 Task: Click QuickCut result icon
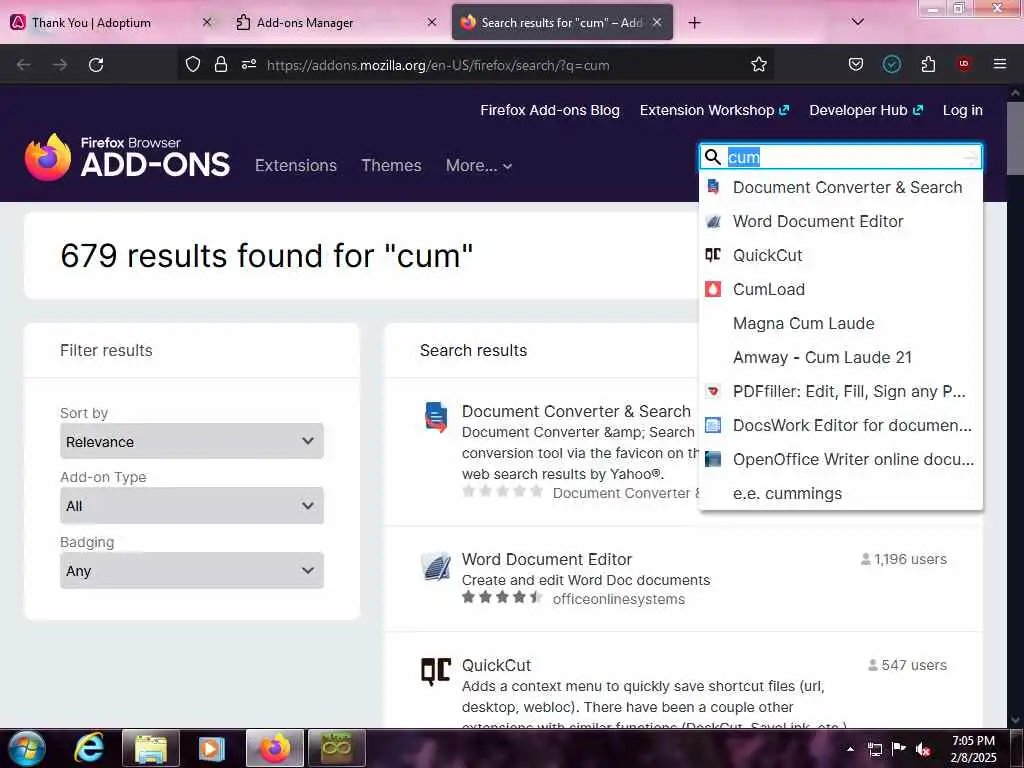pyautogui.click(x=436, y=671)
